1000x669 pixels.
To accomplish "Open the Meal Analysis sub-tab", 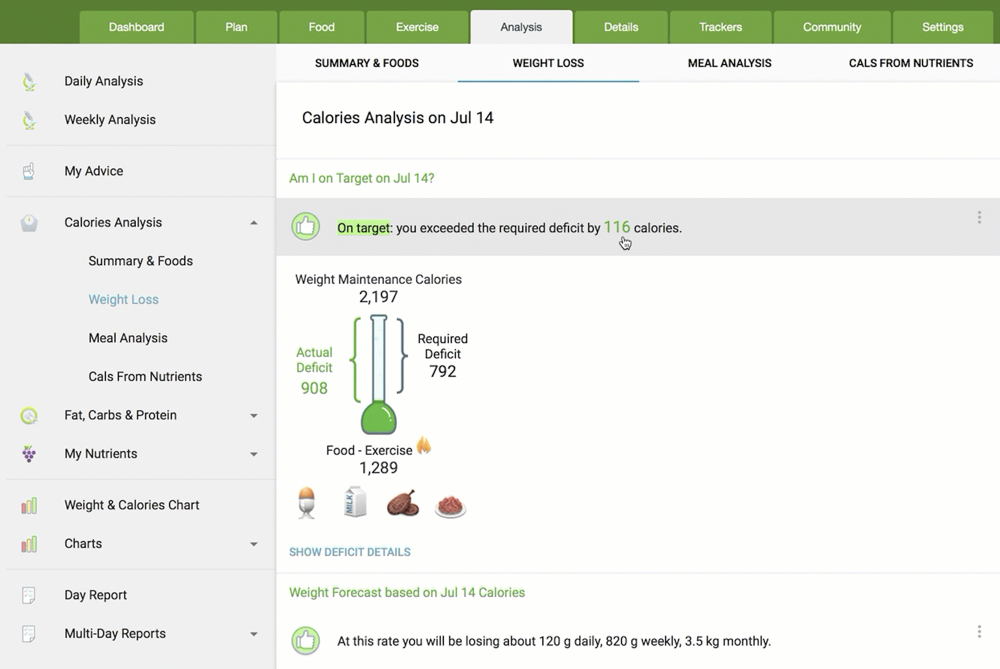I will 729,63.
